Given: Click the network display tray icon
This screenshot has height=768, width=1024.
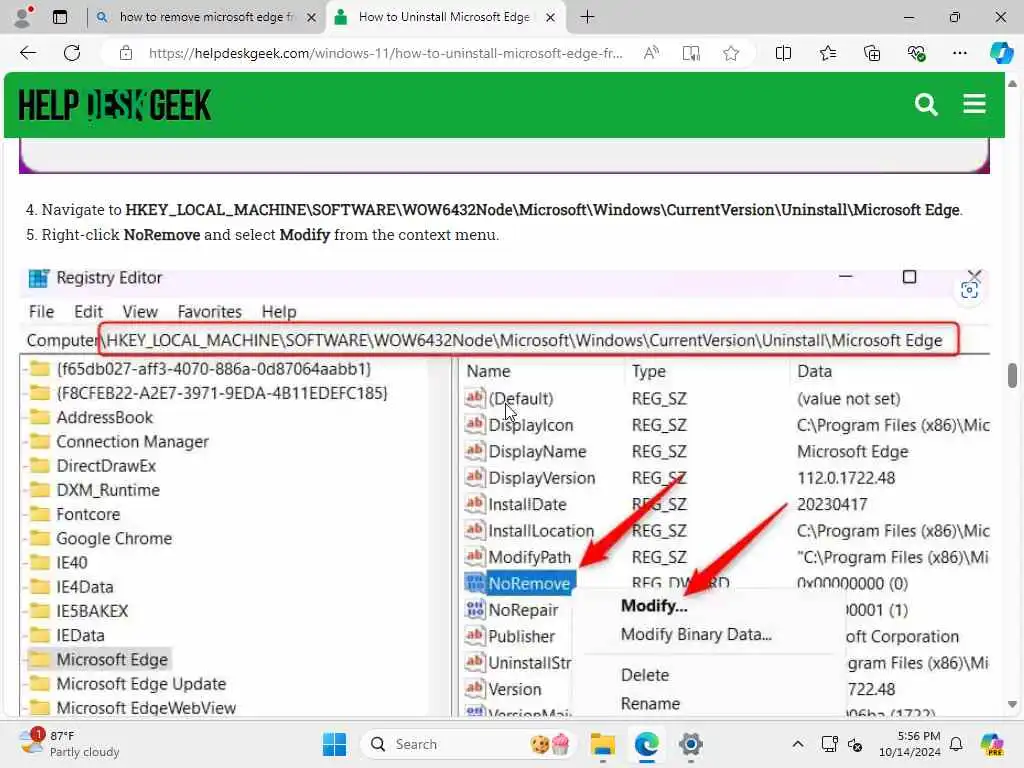Looking at the screenshot, I should point(829,744).
